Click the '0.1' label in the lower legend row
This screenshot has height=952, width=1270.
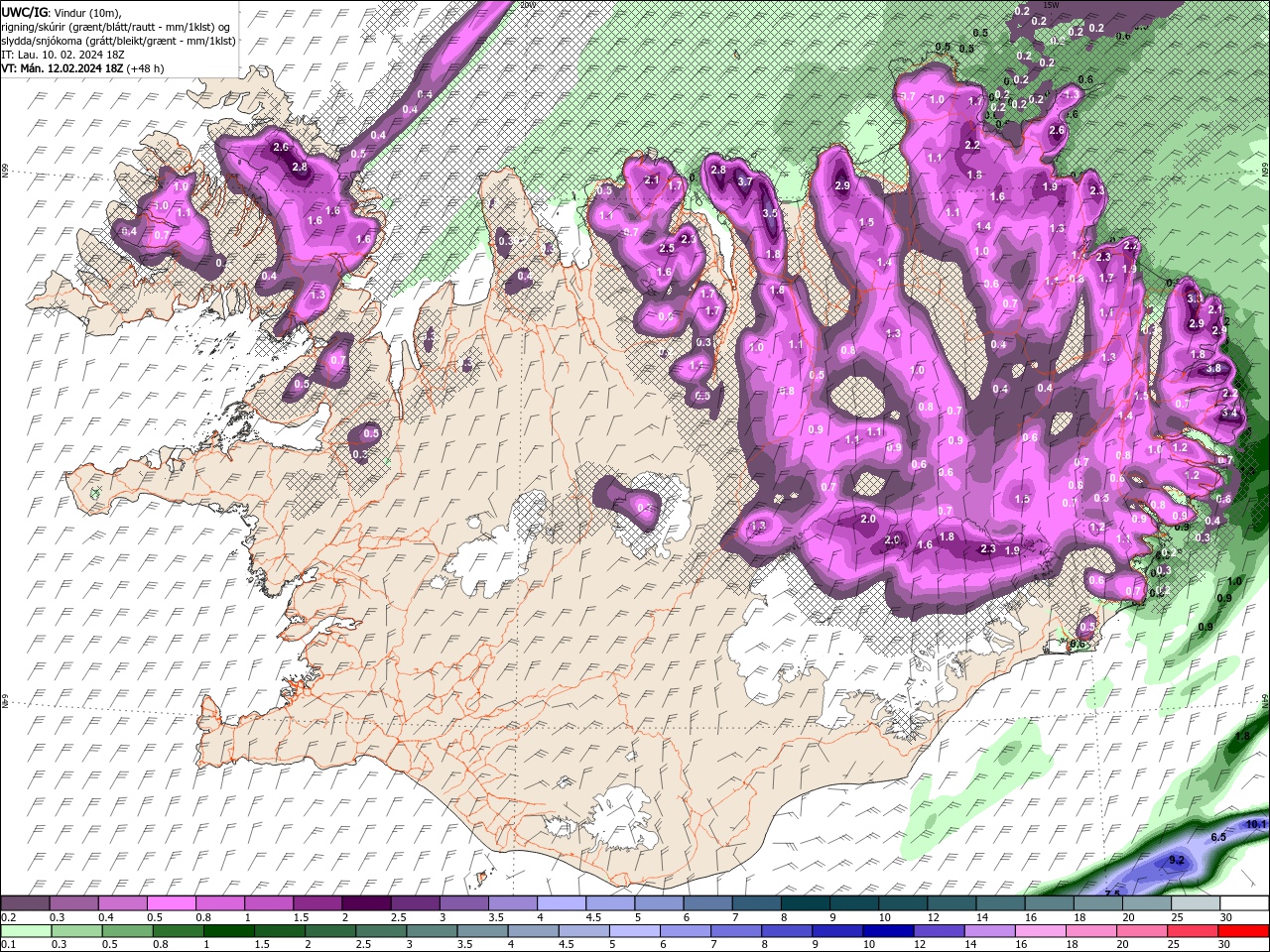pos(8,944)
